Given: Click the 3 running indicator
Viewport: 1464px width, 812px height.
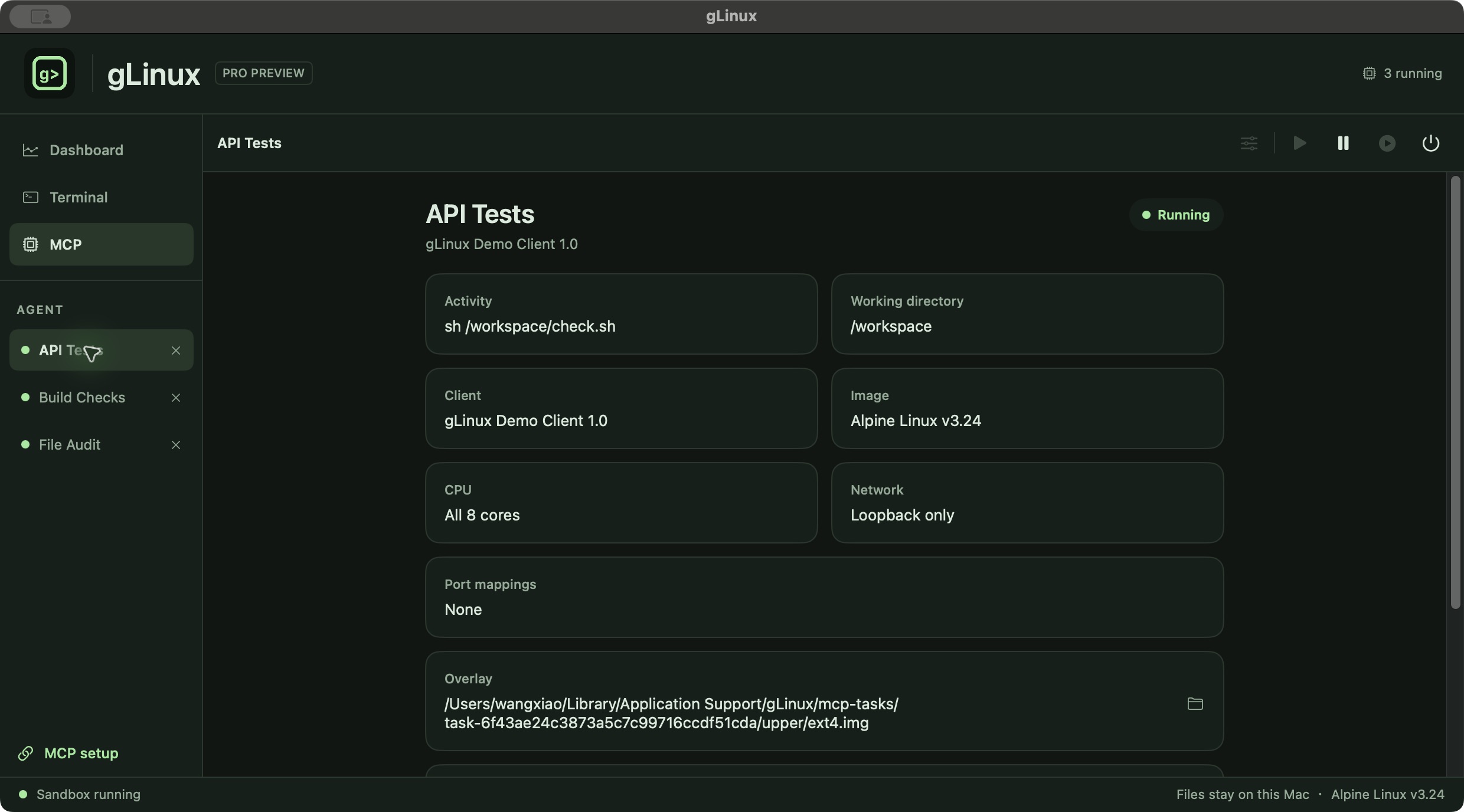Looking at the screenshot, I should point(1402,73).
